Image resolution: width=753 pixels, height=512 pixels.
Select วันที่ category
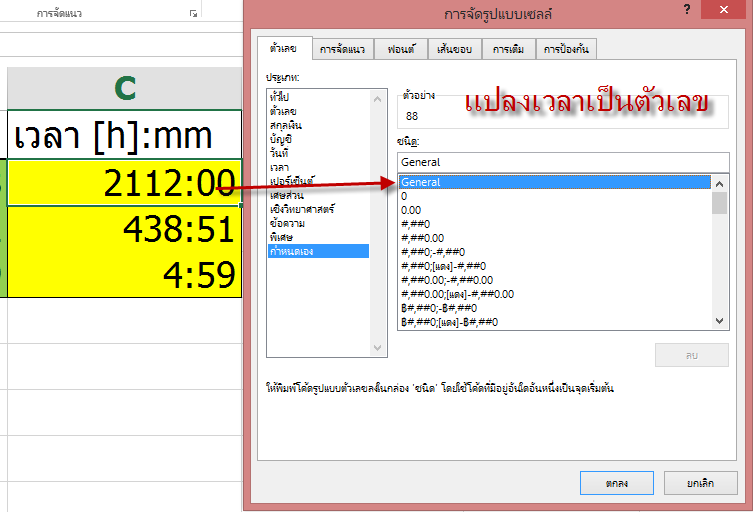coord(318,153)
